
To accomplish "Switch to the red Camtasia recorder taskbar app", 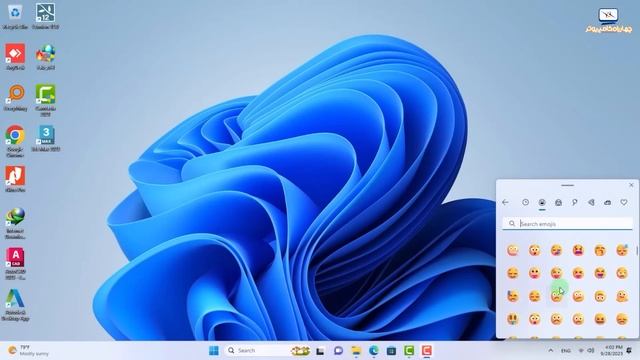I will click(427, 351).
